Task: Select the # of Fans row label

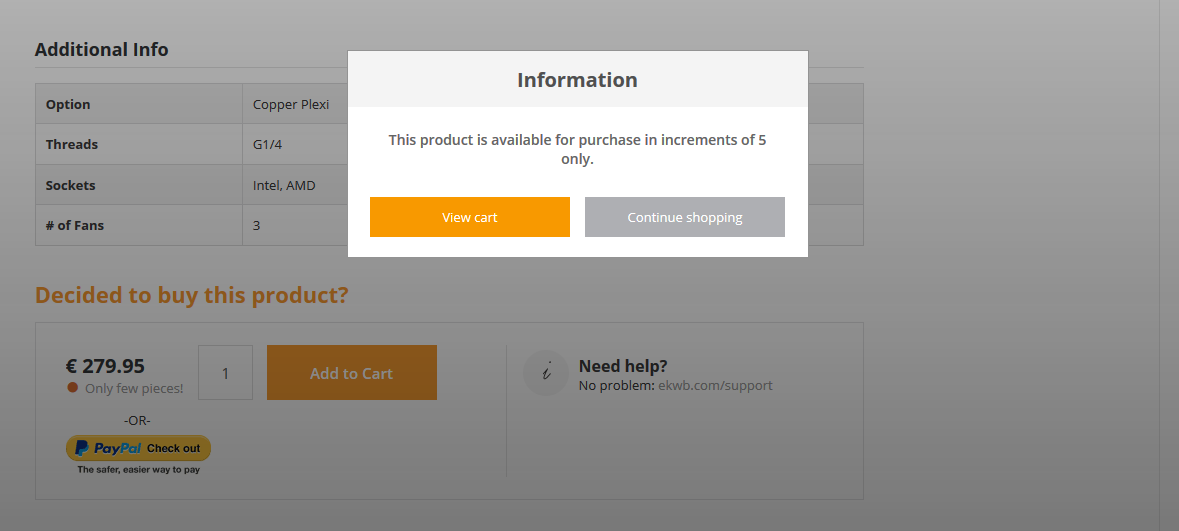Action: click(74, 225)
